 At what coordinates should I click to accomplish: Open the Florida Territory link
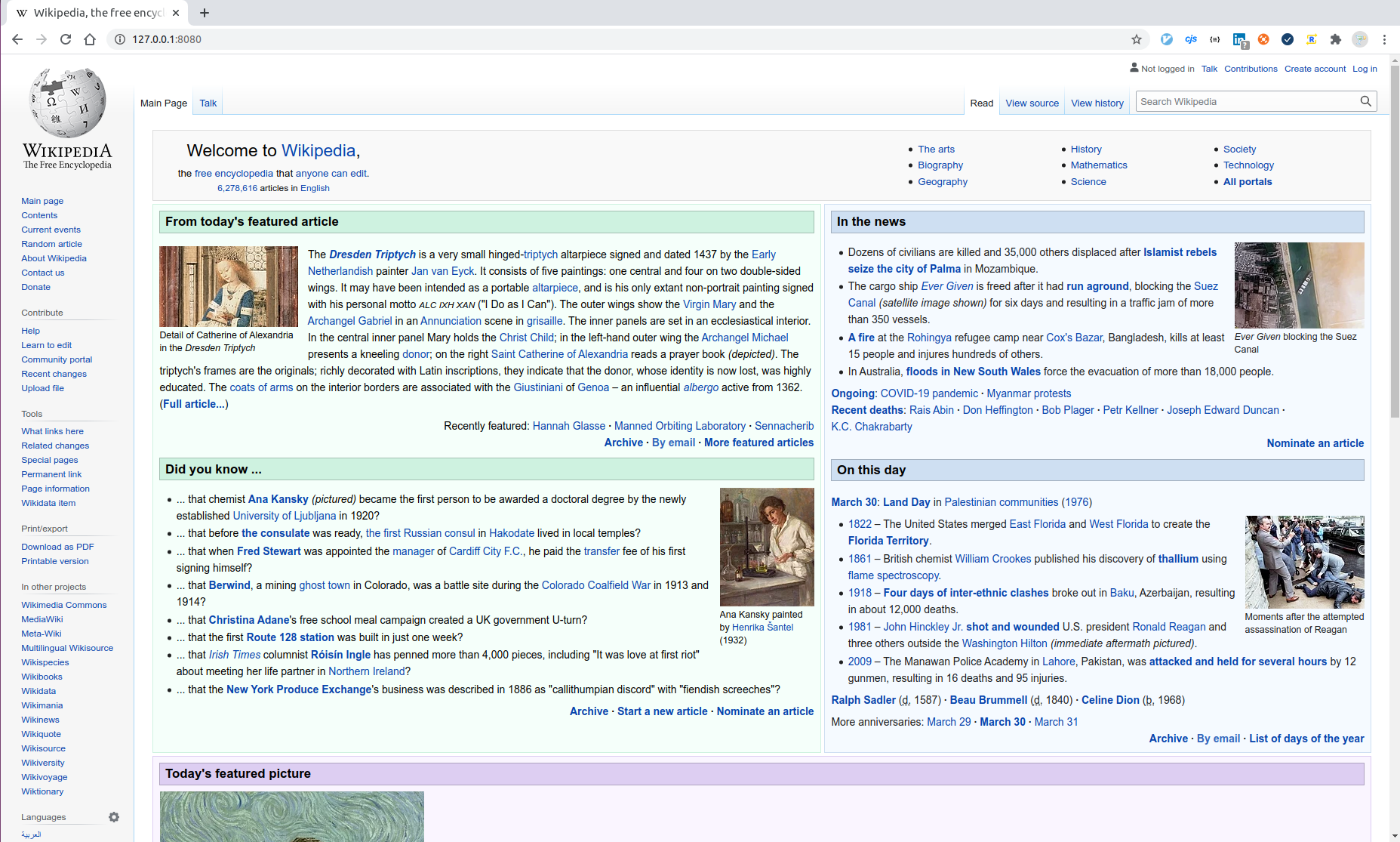tap(888, 541)
